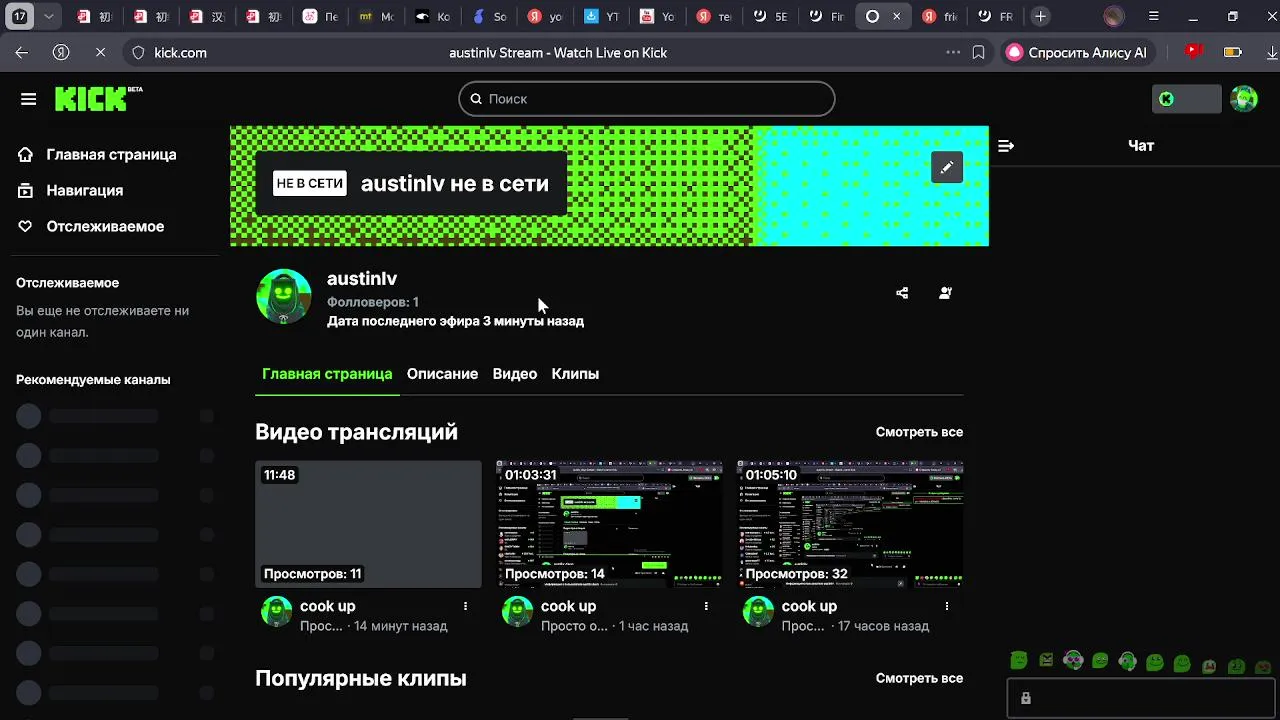Open the hamburger sidebar menu
The image size is (1280, 720).
click(28, 99)
